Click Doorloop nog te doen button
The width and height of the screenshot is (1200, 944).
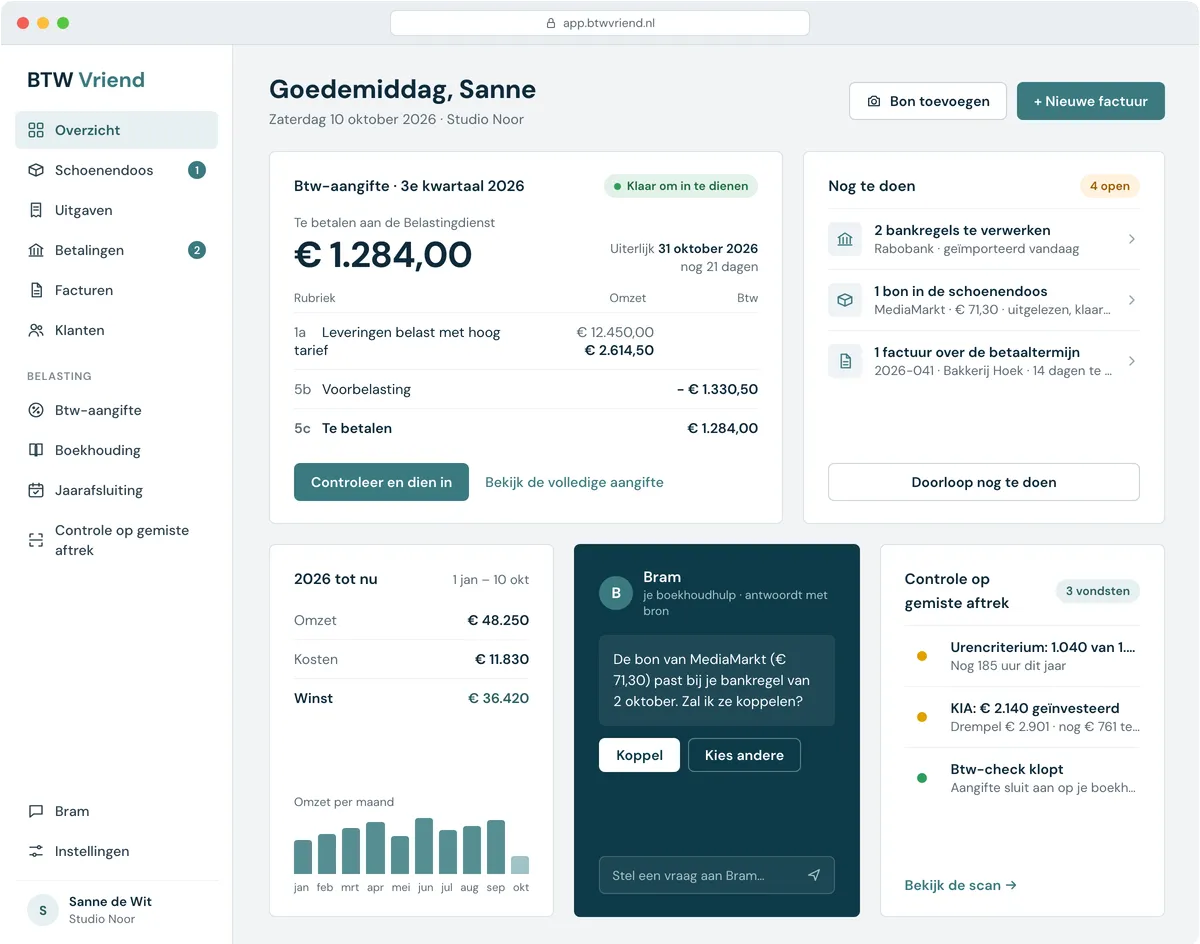point(984,482)
